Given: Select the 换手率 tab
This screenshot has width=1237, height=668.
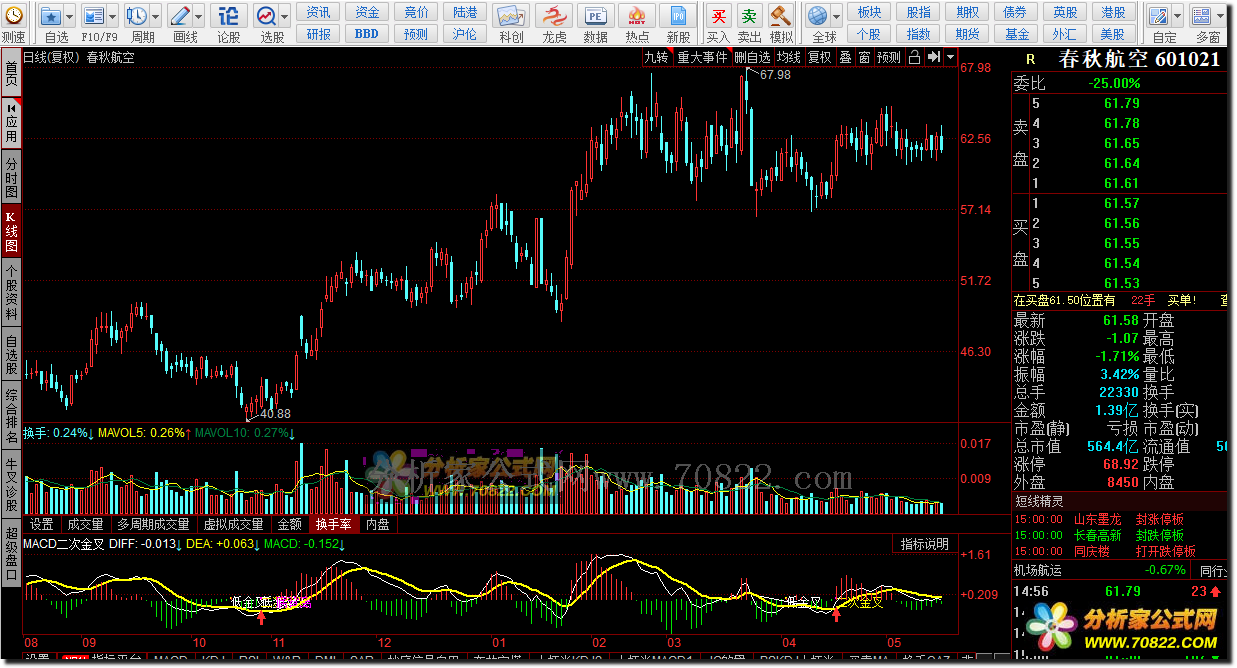Looking at the screenshot, I should click(334, 524).
